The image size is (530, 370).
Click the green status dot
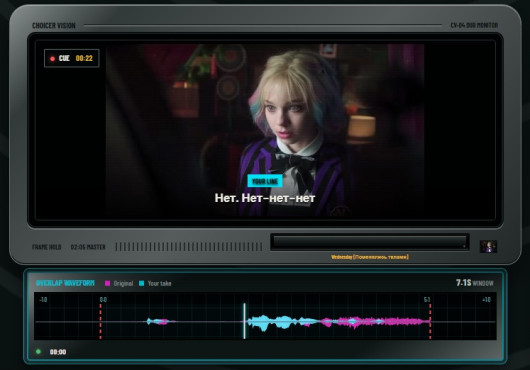tap(38, 352)
